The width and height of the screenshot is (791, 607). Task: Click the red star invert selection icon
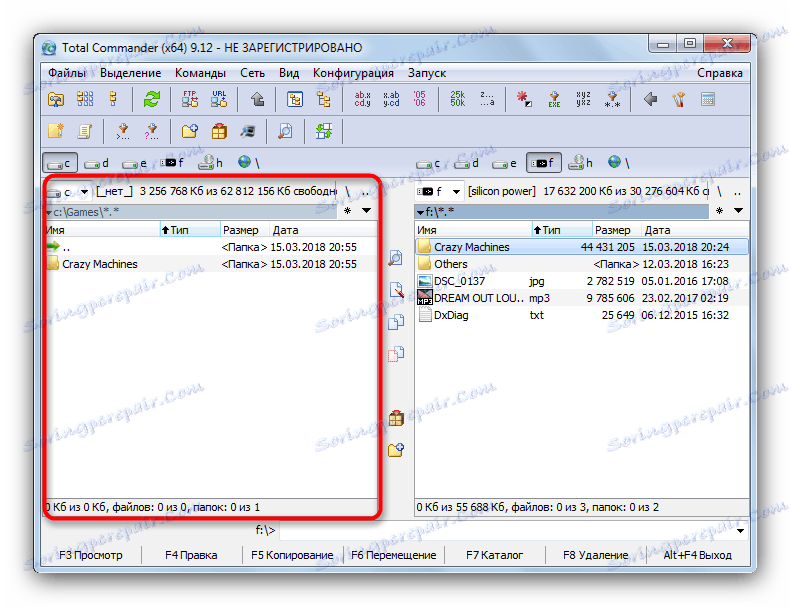click(524, 99)
